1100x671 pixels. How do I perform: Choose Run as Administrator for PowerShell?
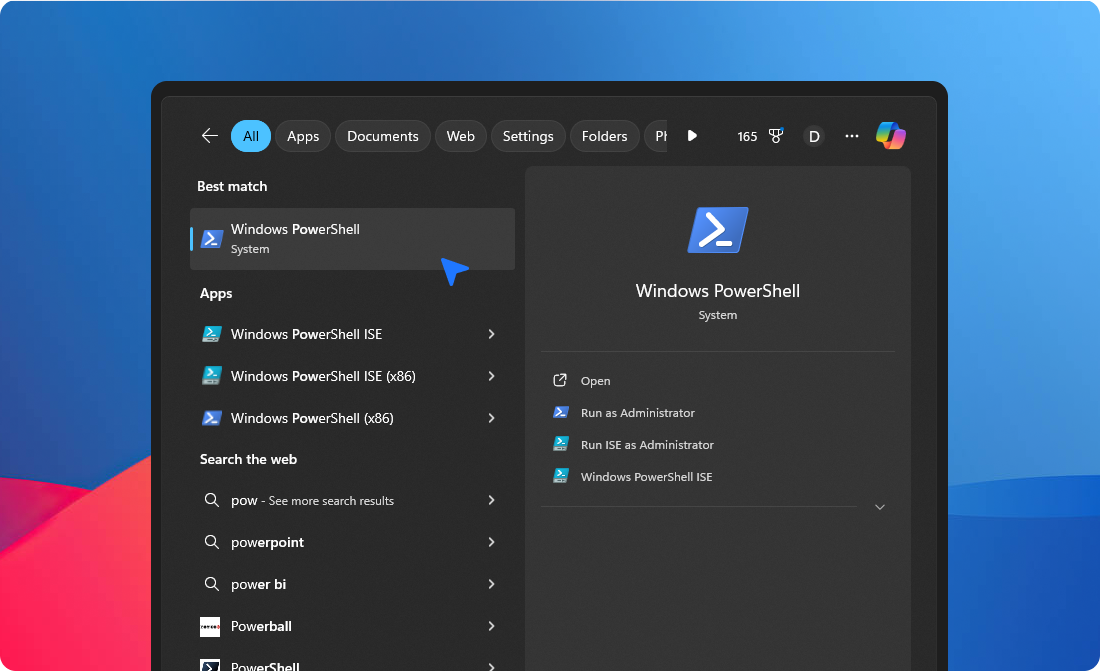click(637, 413)
